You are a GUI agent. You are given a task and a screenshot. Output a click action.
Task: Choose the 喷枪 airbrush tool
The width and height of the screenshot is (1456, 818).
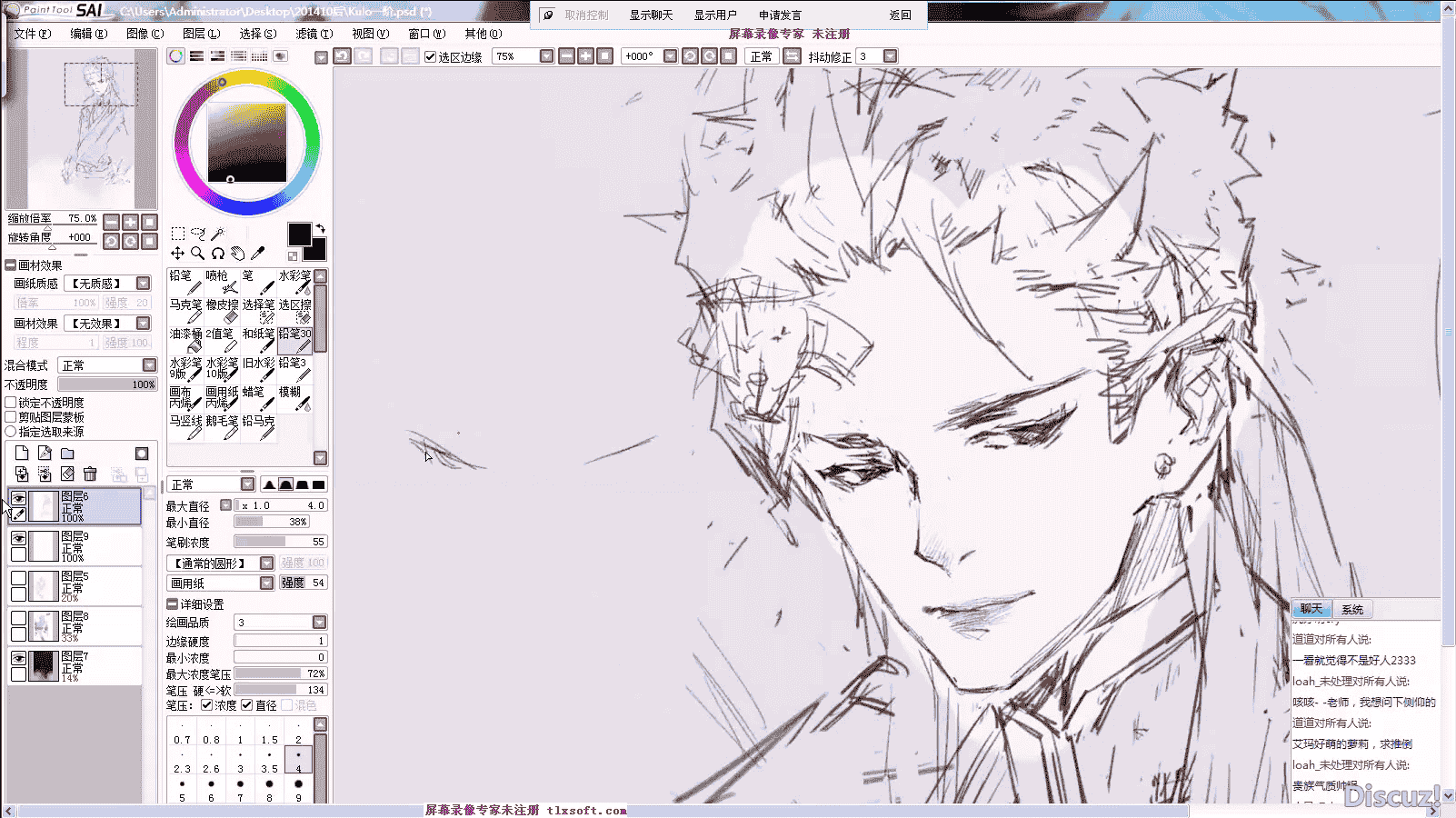tap(222, 282)
